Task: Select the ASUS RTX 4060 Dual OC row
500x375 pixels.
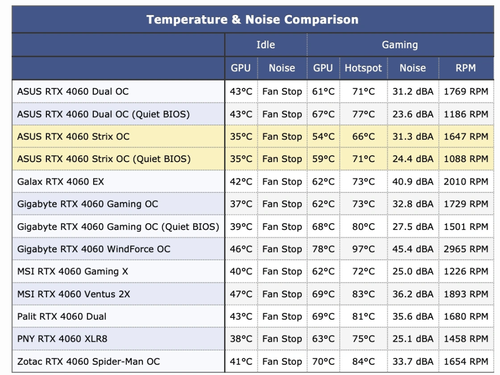Action: (x=253, y=91)
